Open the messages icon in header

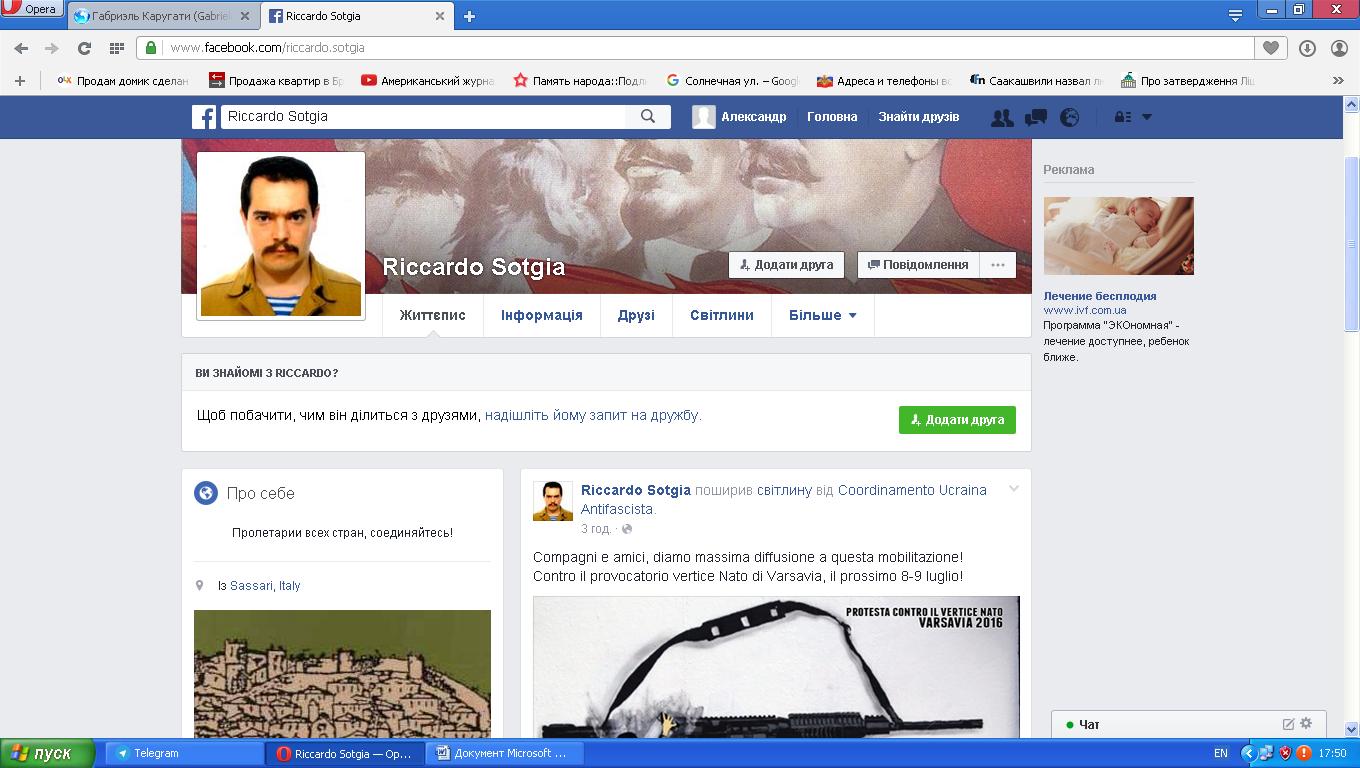click(1036, 117)
